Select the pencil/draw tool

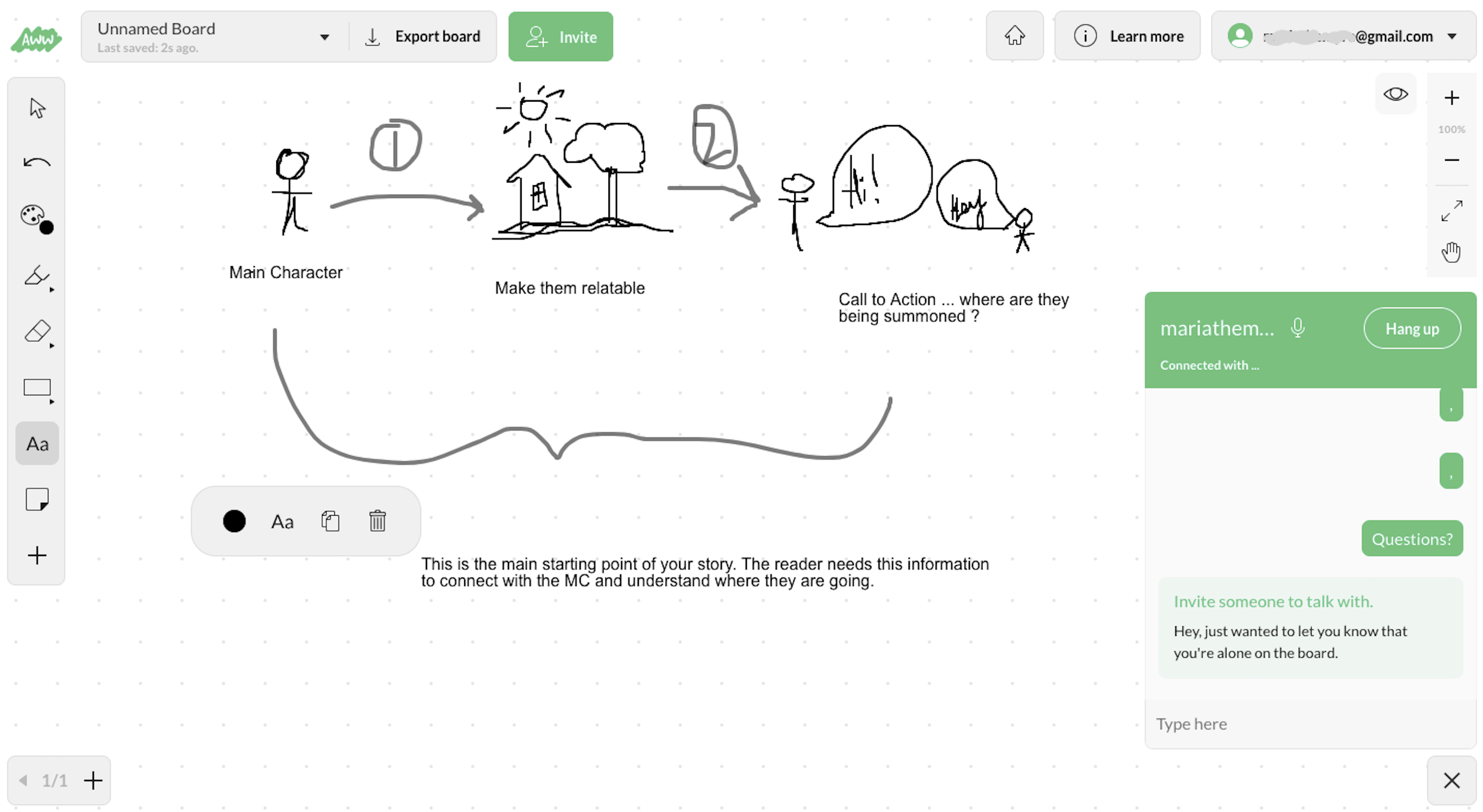37,276
